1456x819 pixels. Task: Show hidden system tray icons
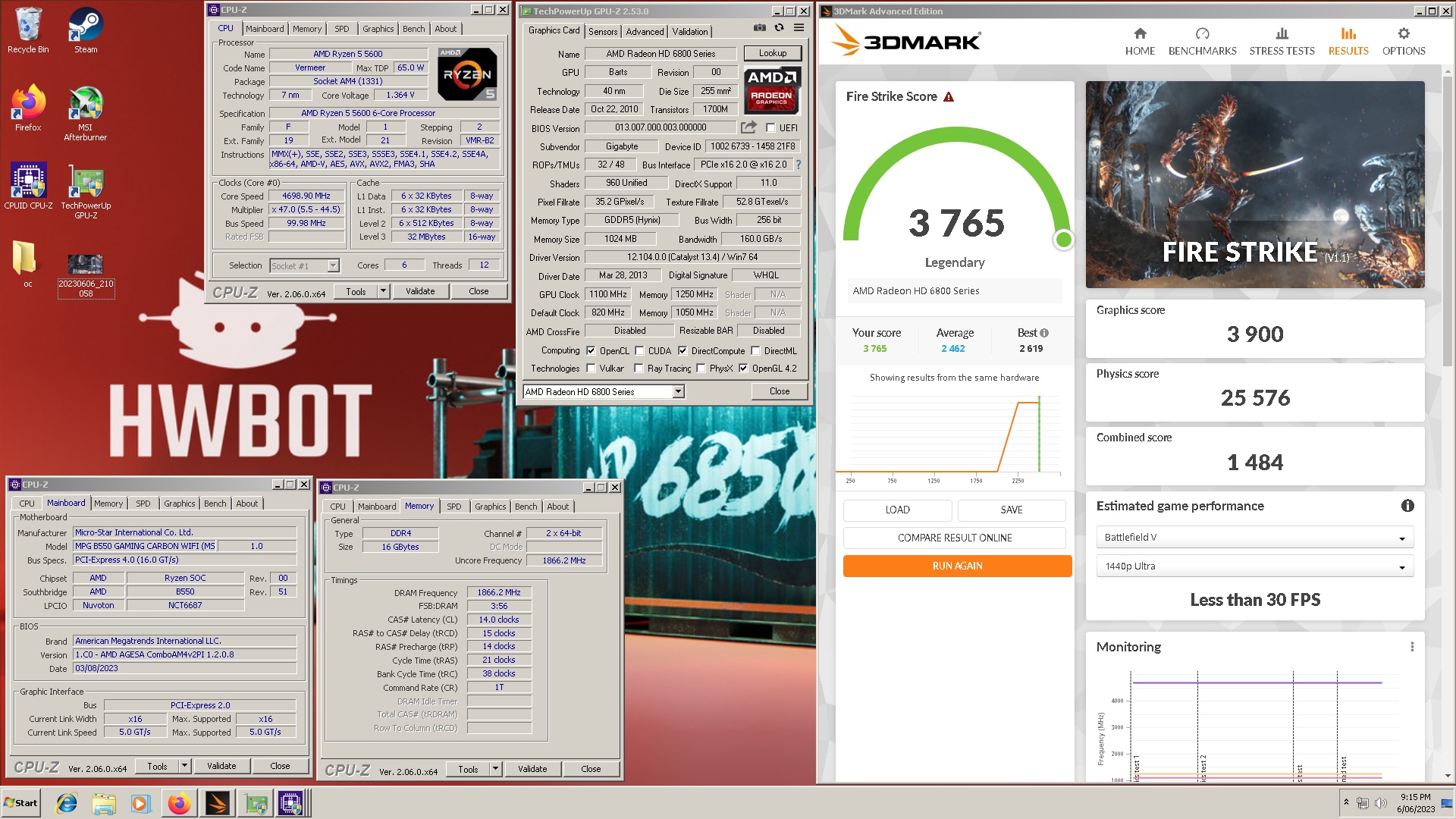tap(1346, 802)
